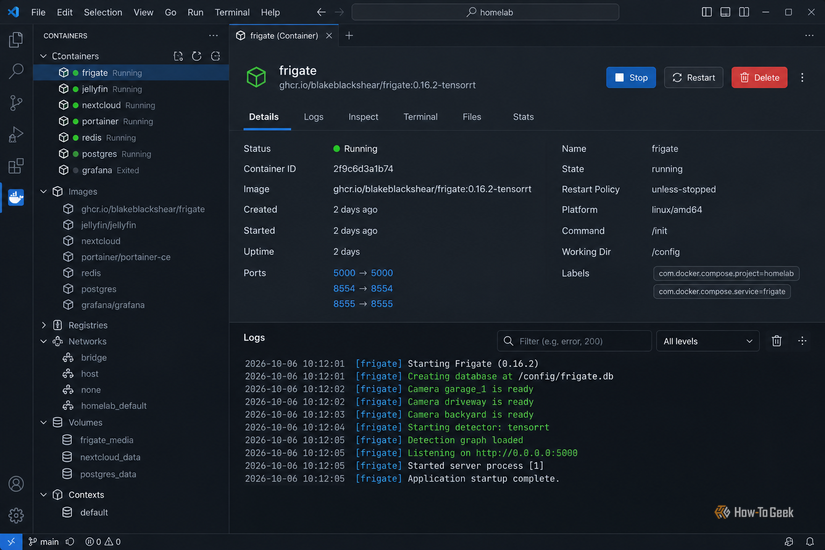Viewport: 825px width, 550px height.
Task: Open the Extensions view
Action: pyautogui.click(x=16, y=166)
